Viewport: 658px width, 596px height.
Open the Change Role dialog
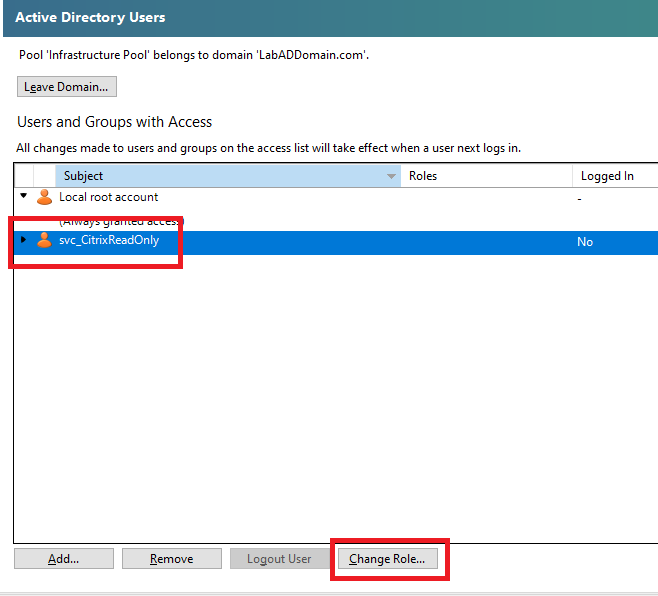387,559
